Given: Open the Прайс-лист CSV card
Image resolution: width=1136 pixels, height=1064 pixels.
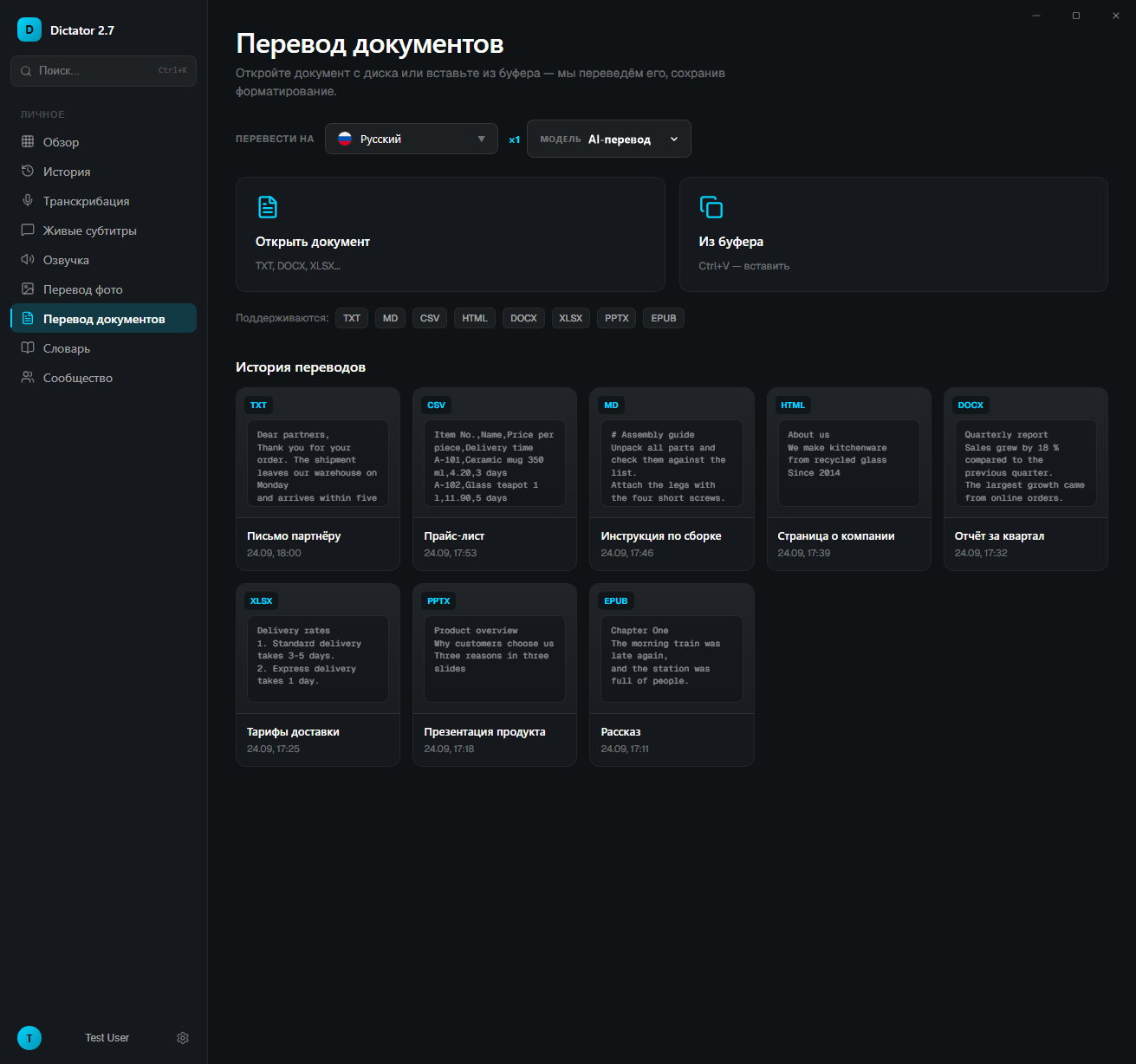Looking at the screenshot, I should (x=495, y=479).
